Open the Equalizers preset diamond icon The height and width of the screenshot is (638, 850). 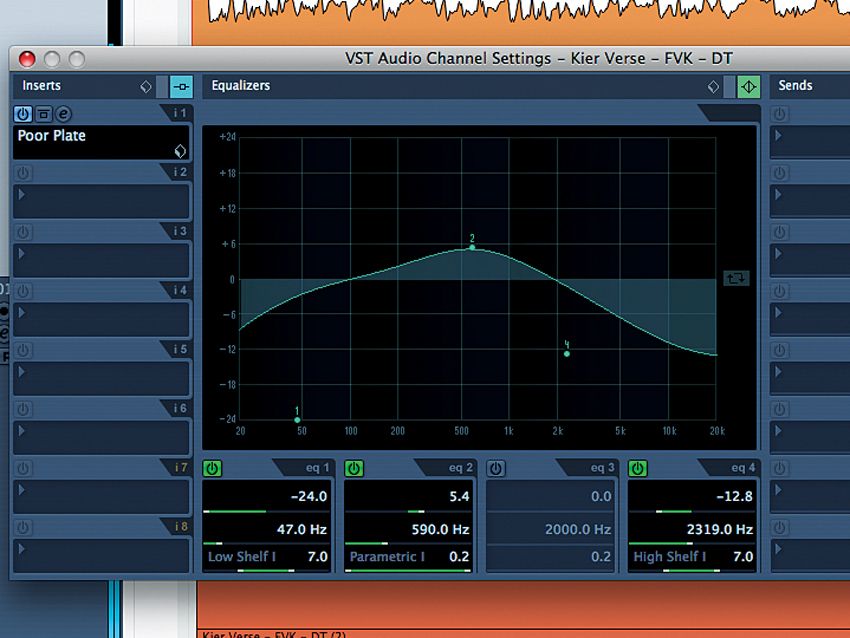click(x=713, y=86)
